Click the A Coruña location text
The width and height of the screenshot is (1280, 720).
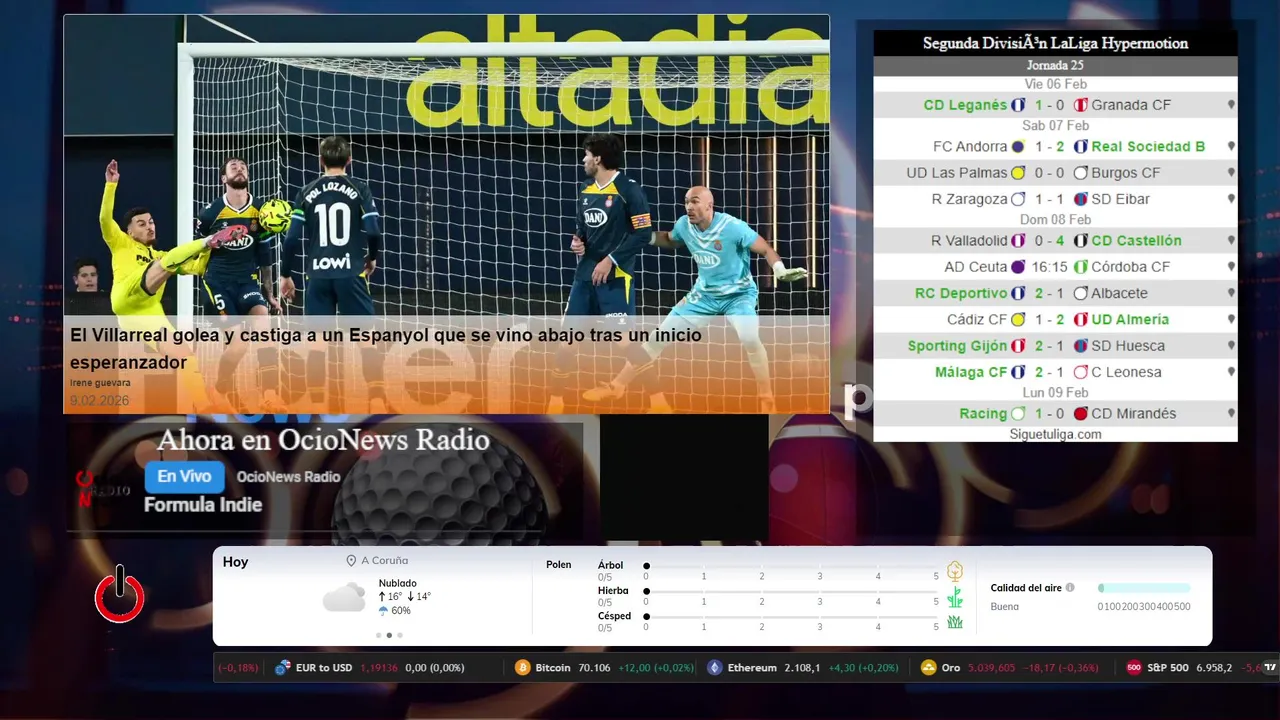click(x=384, y=561)
